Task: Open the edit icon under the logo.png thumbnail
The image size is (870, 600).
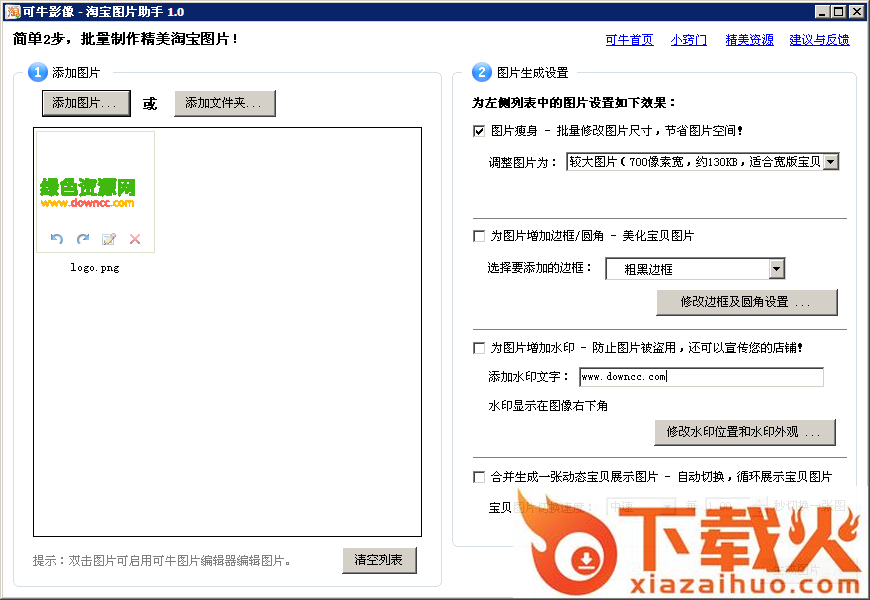Action: pos(109,239)
